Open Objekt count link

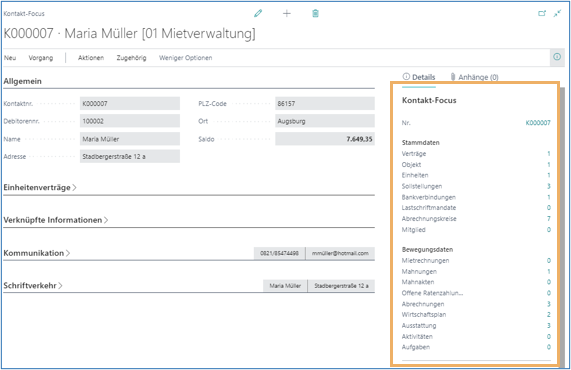[x=548, y=165]
